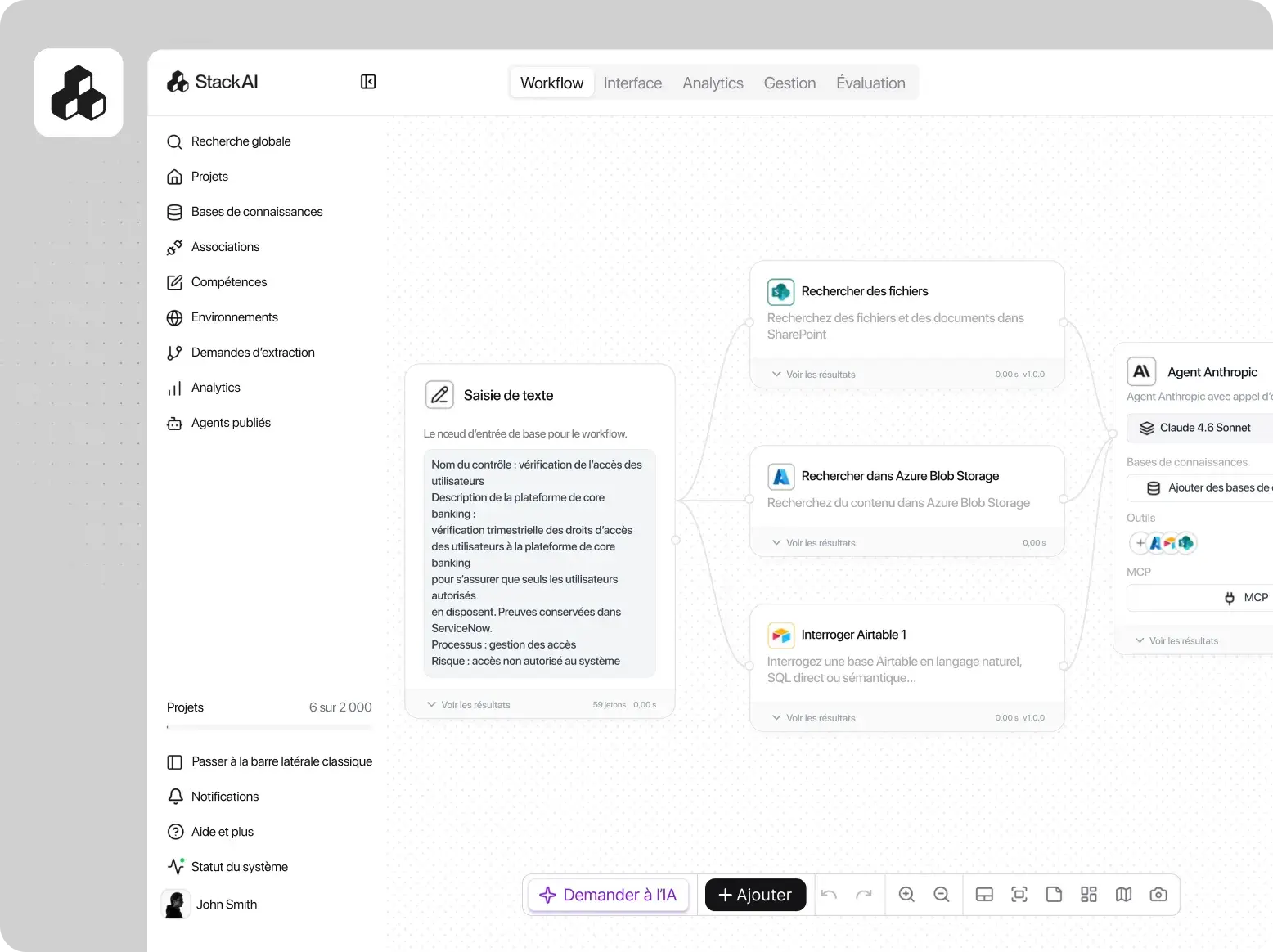Open the Claude 4.6 Sonnet model selector
Viewport: 1273px width, 952px height.
(x=1199, y=428)
